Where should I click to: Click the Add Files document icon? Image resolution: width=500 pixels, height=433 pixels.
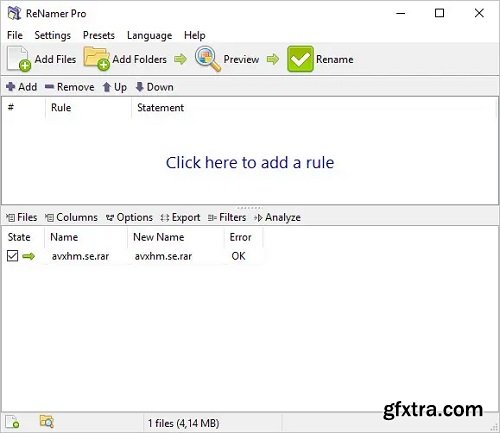(19, 59)
